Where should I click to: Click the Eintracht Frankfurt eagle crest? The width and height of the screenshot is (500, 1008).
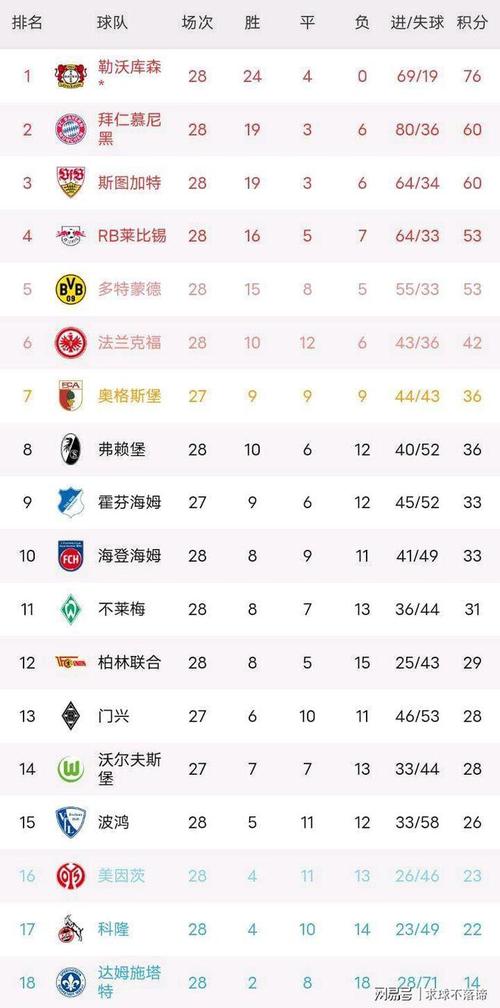71,343
